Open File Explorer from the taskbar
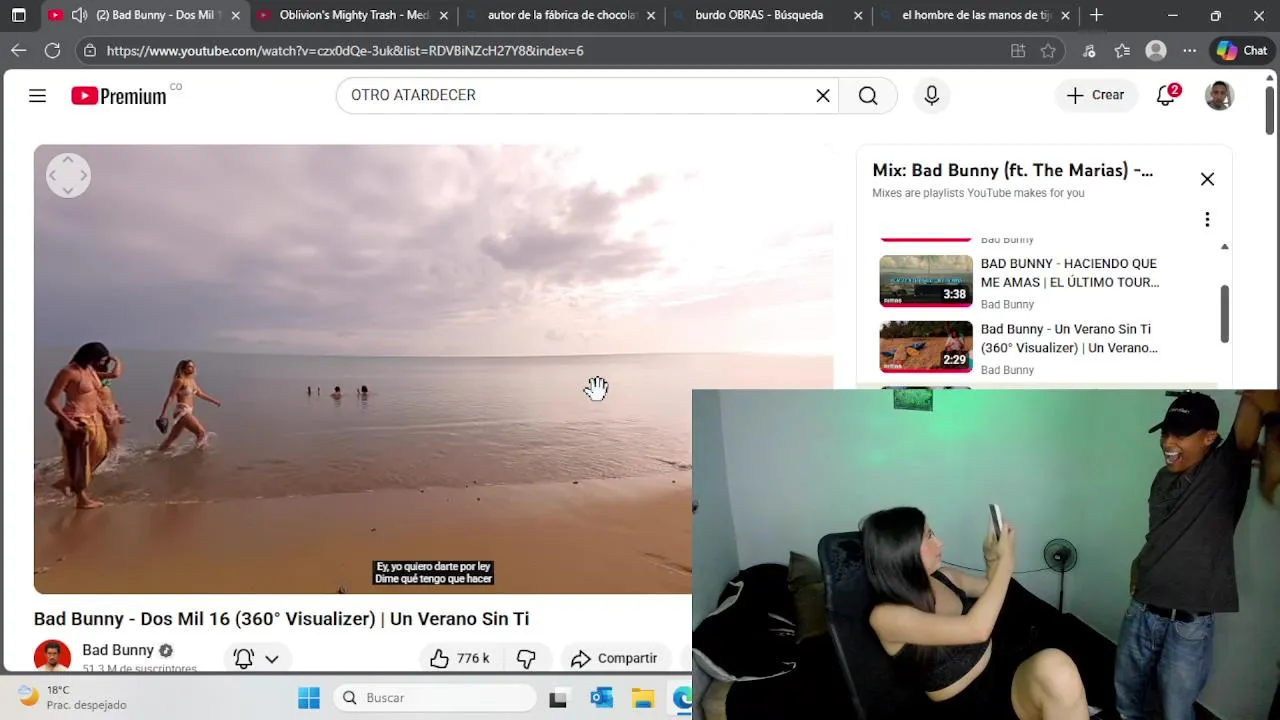 point(643,698)
